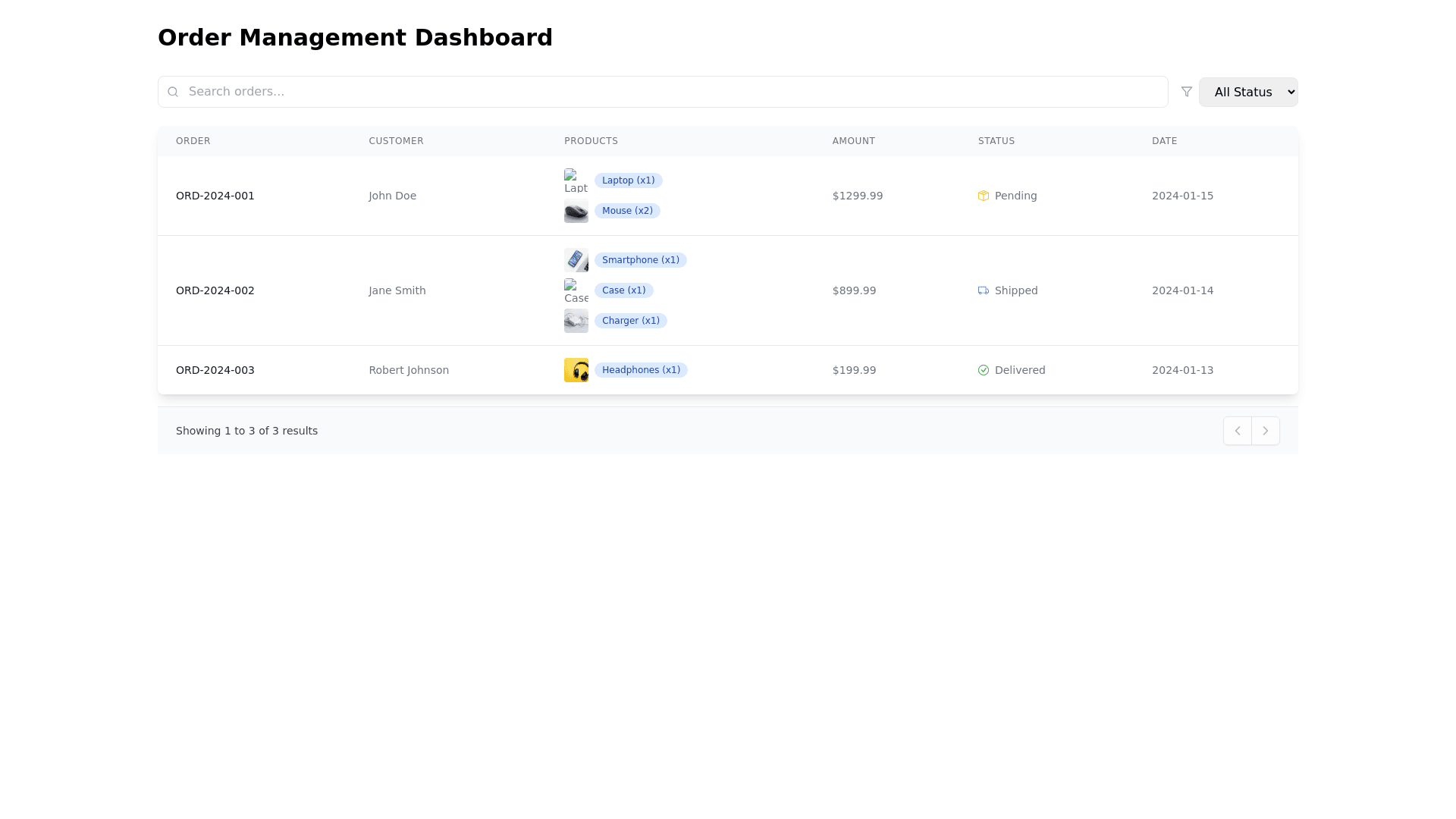Click the Shipped truck status icon
Image resolution: width=1456 pixels, height=819 pixels.
coord(984,290)
